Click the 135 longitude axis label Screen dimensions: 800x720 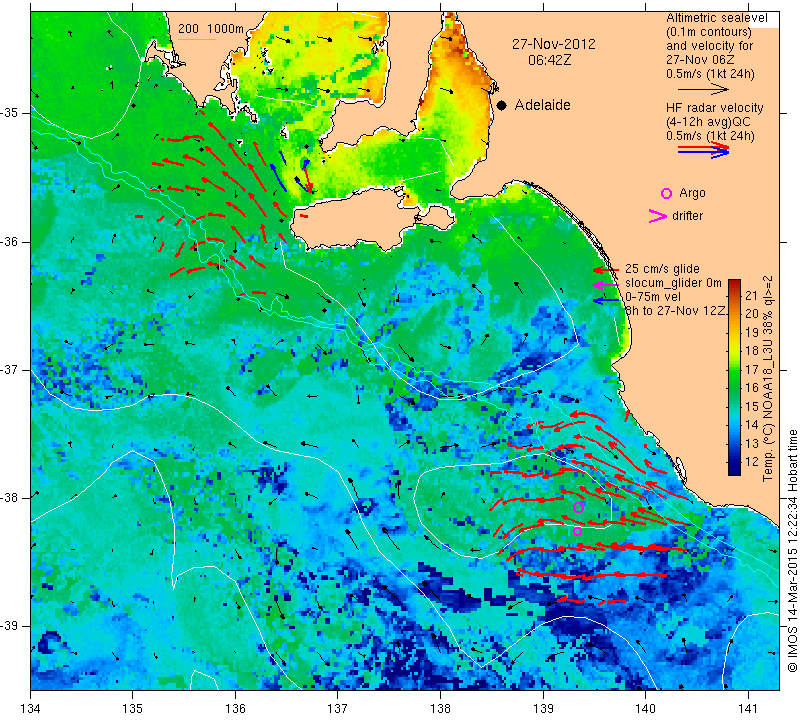[x=133, y=708]
